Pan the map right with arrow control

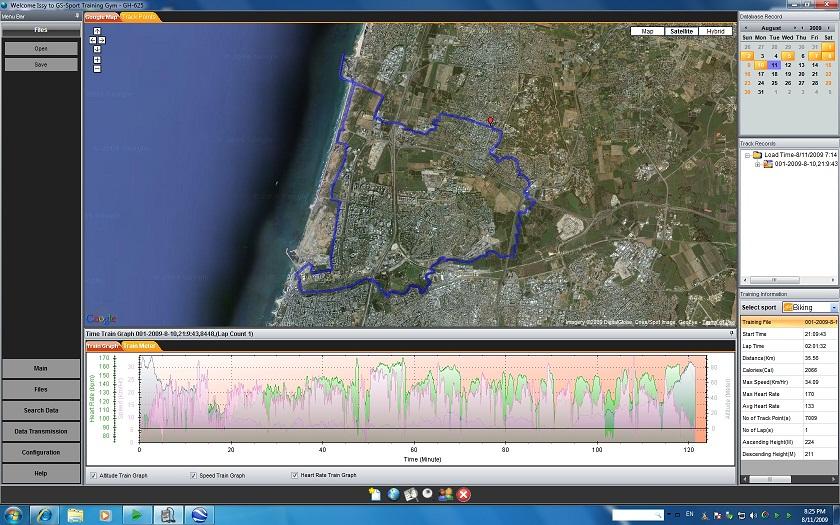(102, 40)
